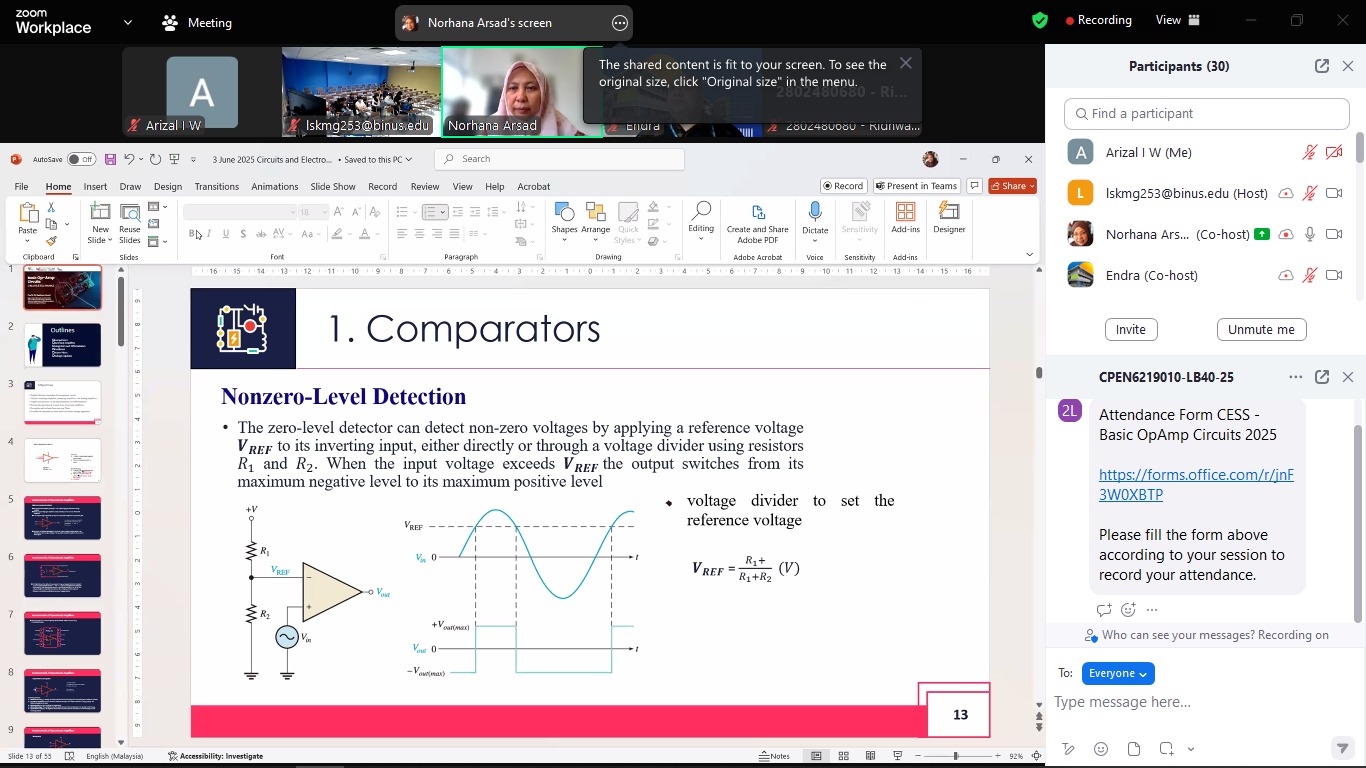Click the Add-ins icon in ribbon
The width and height of the screenshot is (1366, 768).
(905, 212)
